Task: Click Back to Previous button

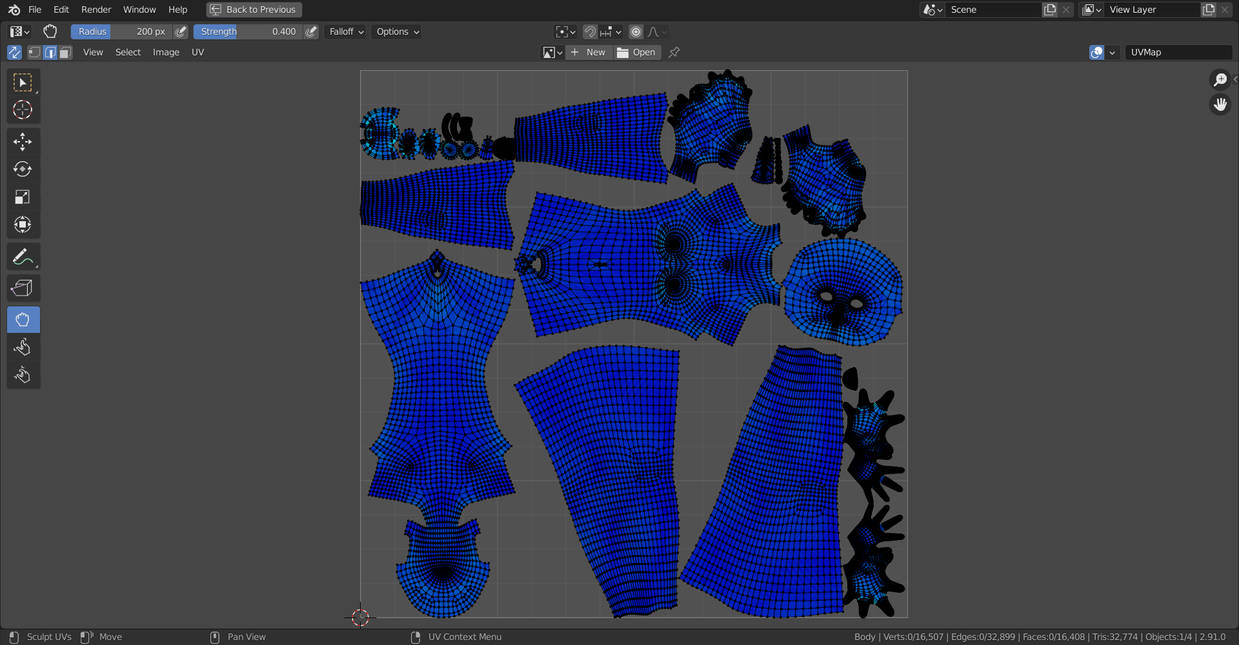Action: point(254,10)
